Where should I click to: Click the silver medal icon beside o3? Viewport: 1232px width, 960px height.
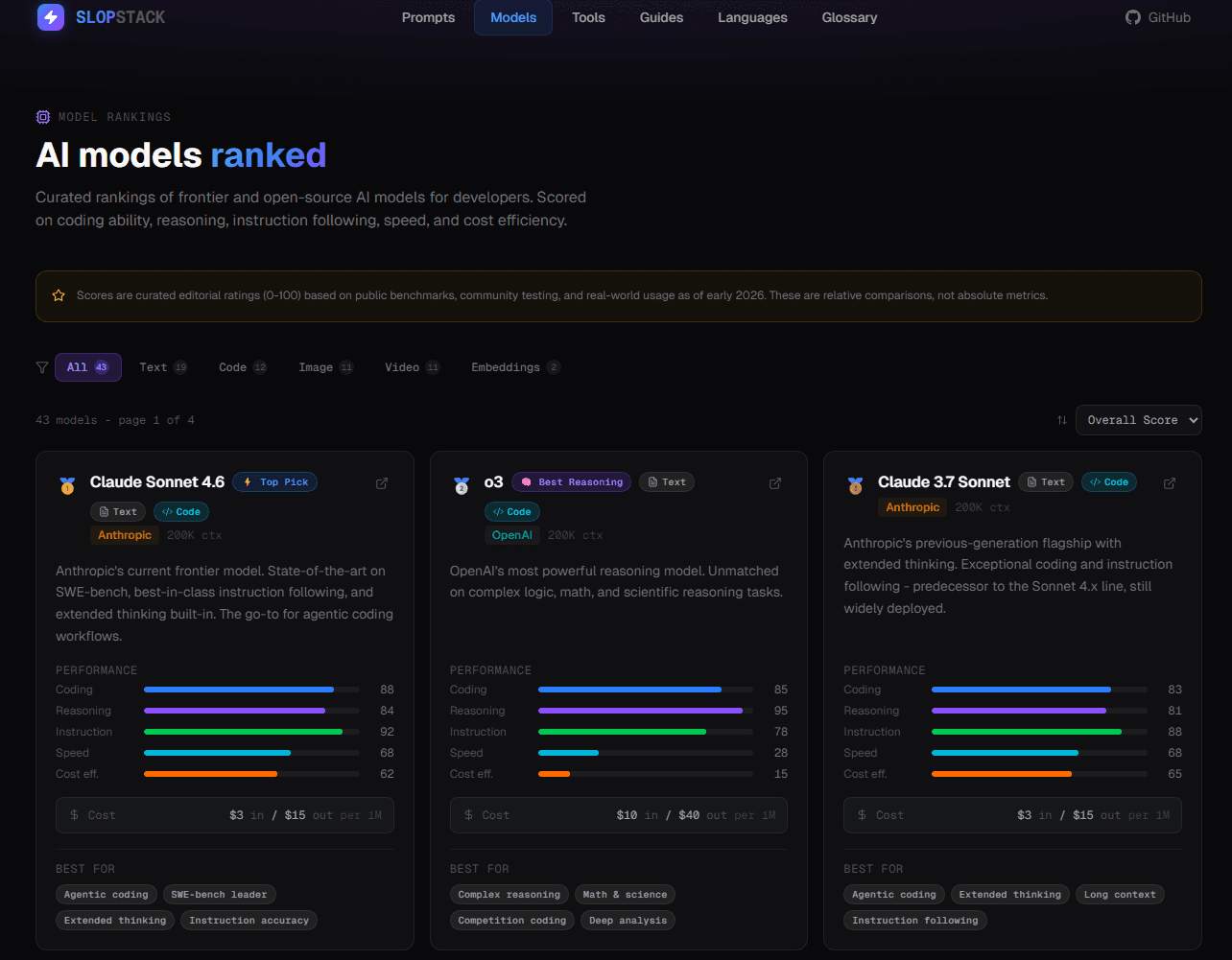tap(462, 485)
